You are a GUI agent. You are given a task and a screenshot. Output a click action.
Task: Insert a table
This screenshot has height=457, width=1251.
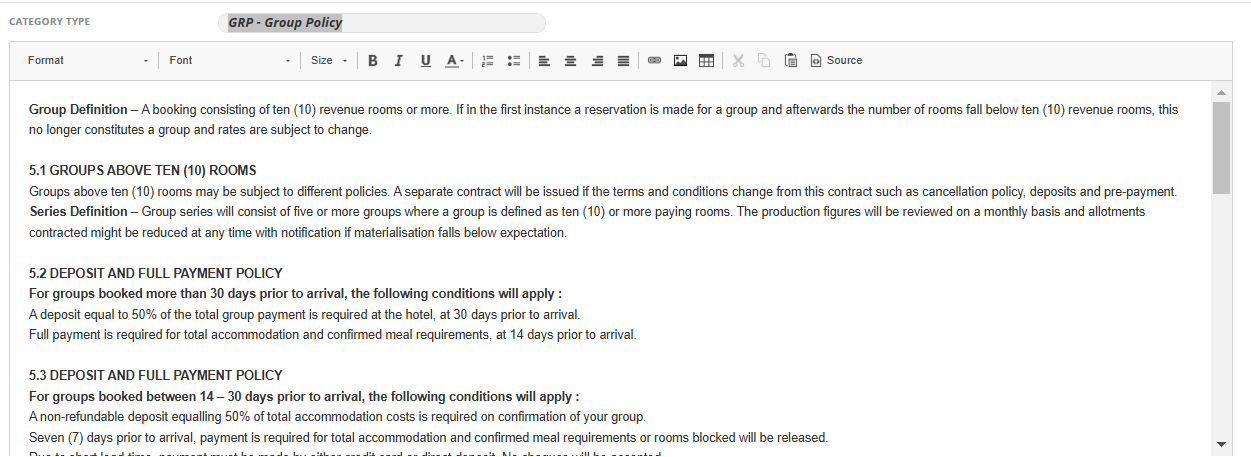pyautogui.click(x=706, y=61)
